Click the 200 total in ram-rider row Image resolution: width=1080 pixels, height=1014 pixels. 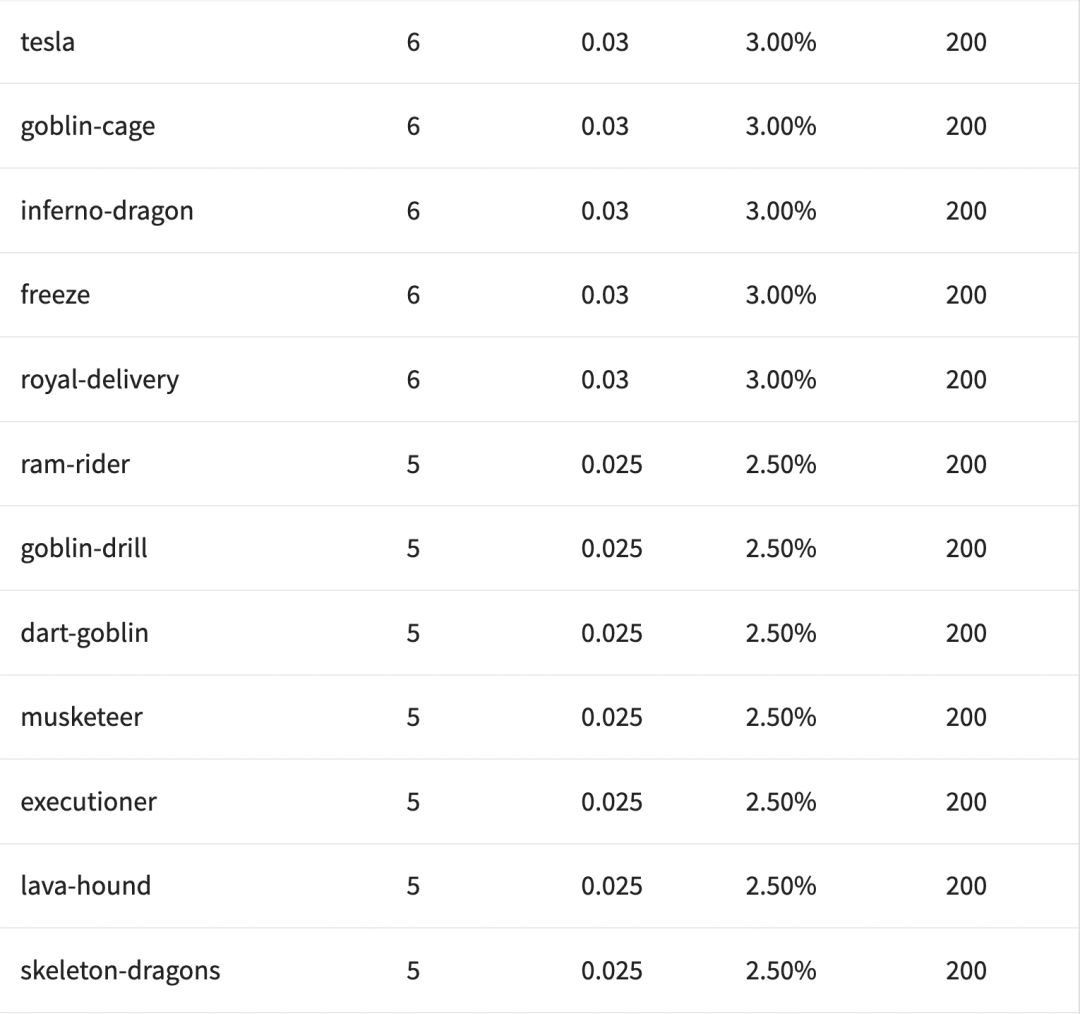[x=965, y=464]
